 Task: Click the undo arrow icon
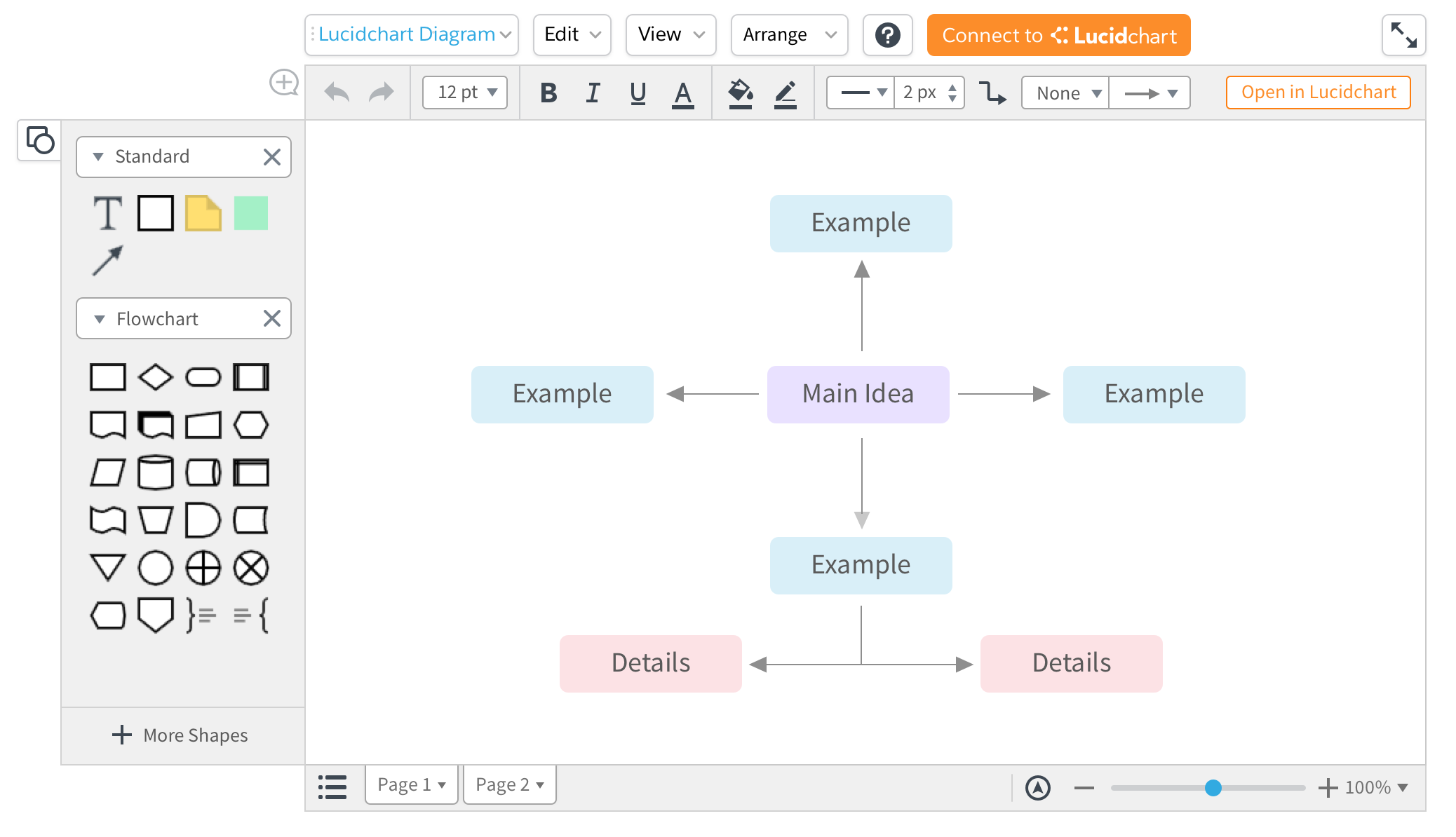tap(337, 93)
